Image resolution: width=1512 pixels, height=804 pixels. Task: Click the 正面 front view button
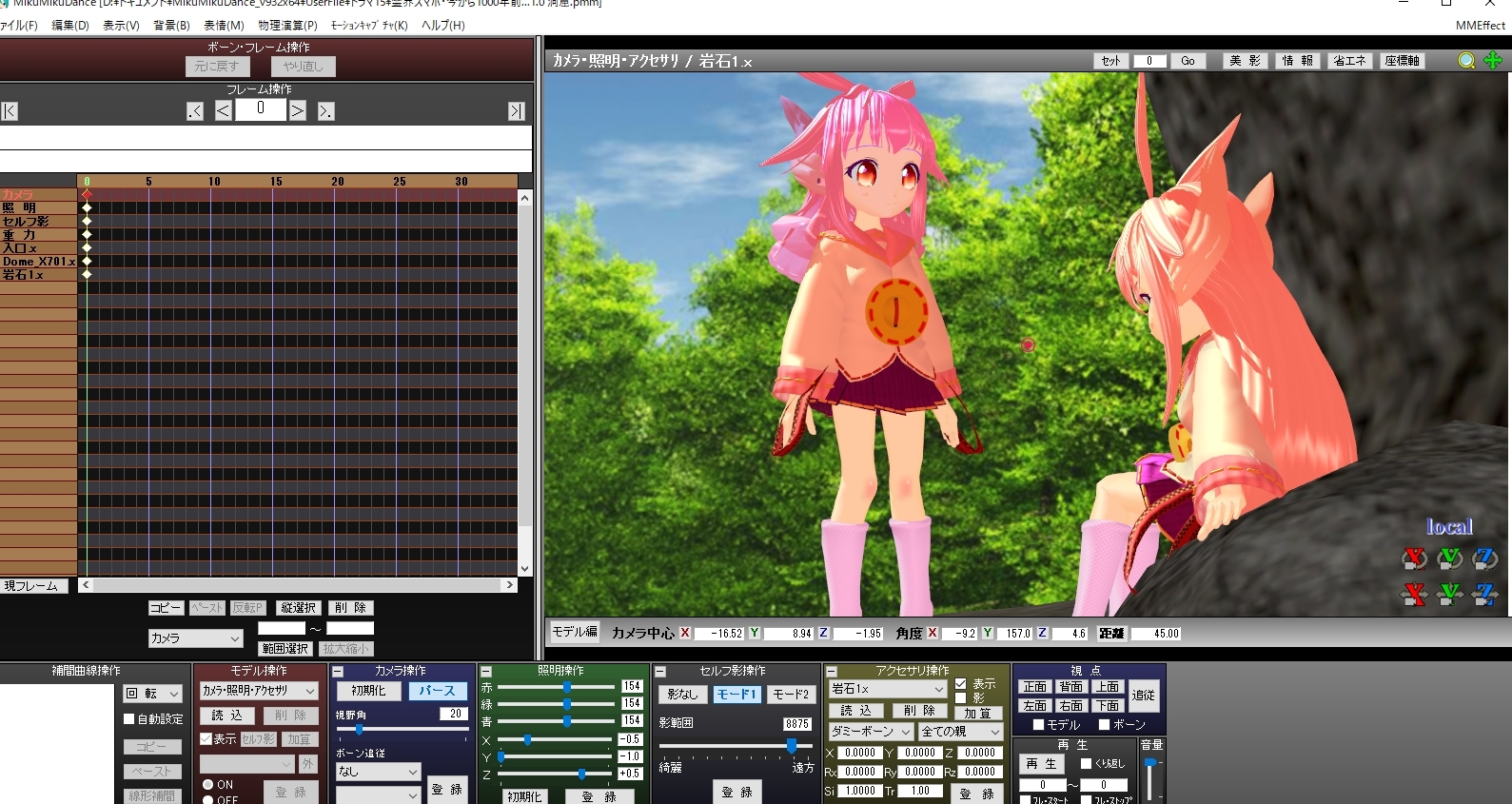click(1035, 687)
